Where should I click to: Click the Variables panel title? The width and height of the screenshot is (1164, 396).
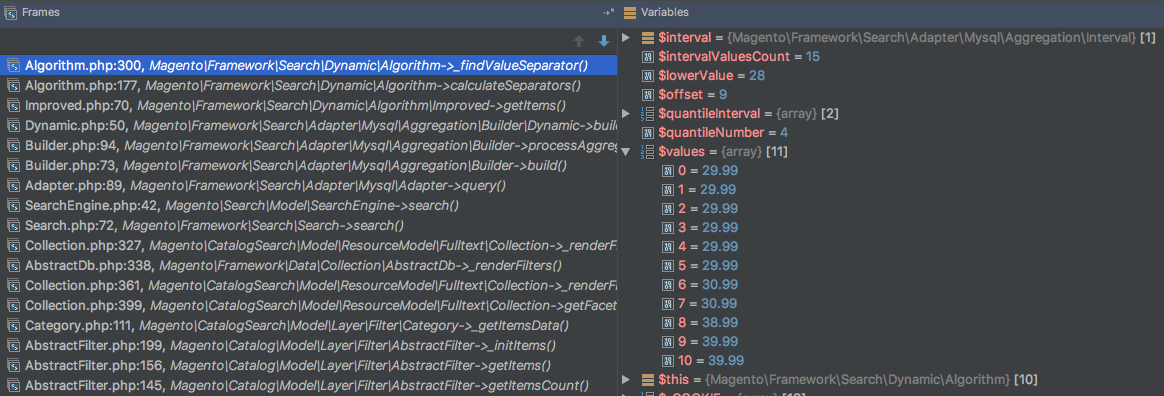[665, 12]
